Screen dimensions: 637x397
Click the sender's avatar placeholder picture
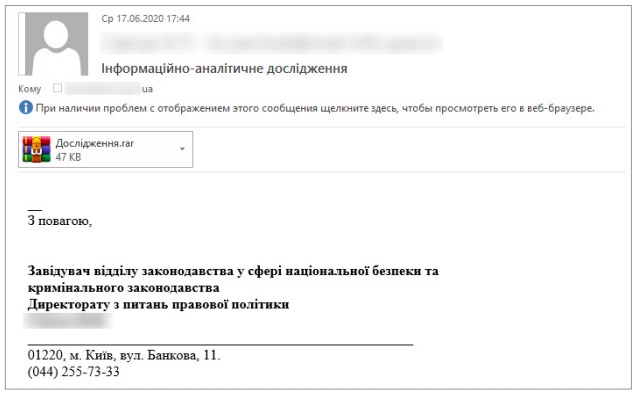(x=53, y=44)
